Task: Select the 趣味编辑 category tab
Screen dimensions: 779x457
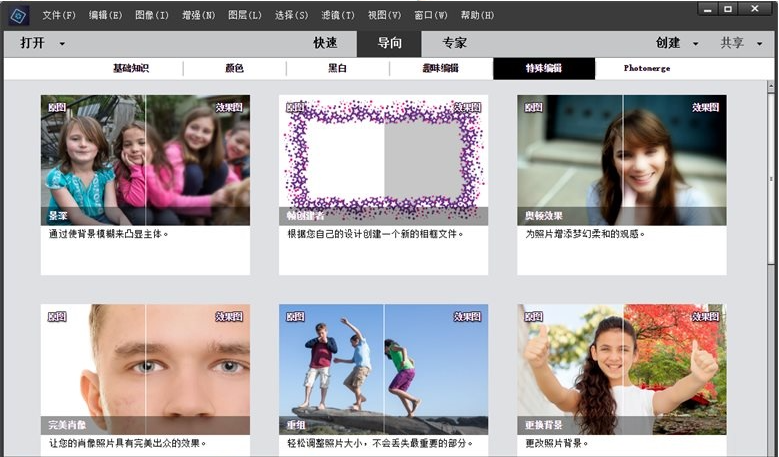Action: click(x=441, y=68)
